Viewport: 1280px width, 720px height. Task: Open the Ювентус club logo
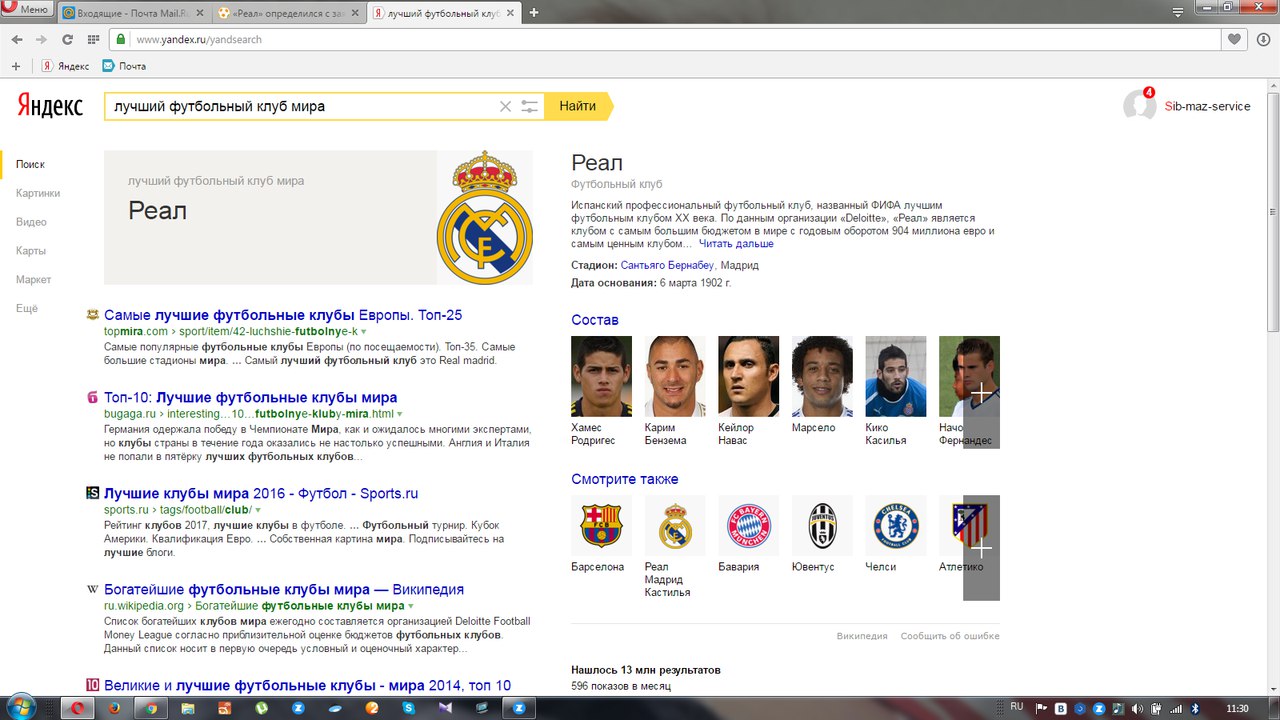pos(822,525)
